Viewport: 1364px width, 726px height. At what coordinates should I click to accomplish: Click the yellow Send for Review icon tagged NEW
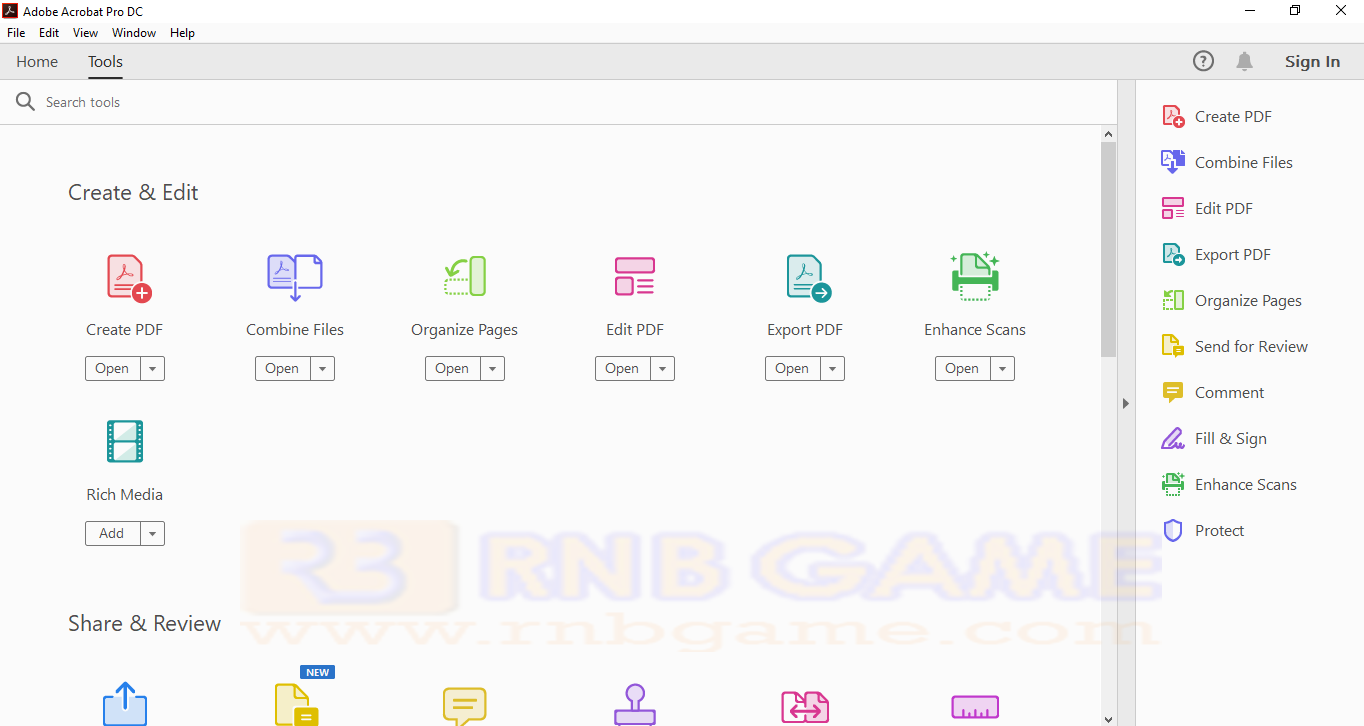(x=297, y=704)
